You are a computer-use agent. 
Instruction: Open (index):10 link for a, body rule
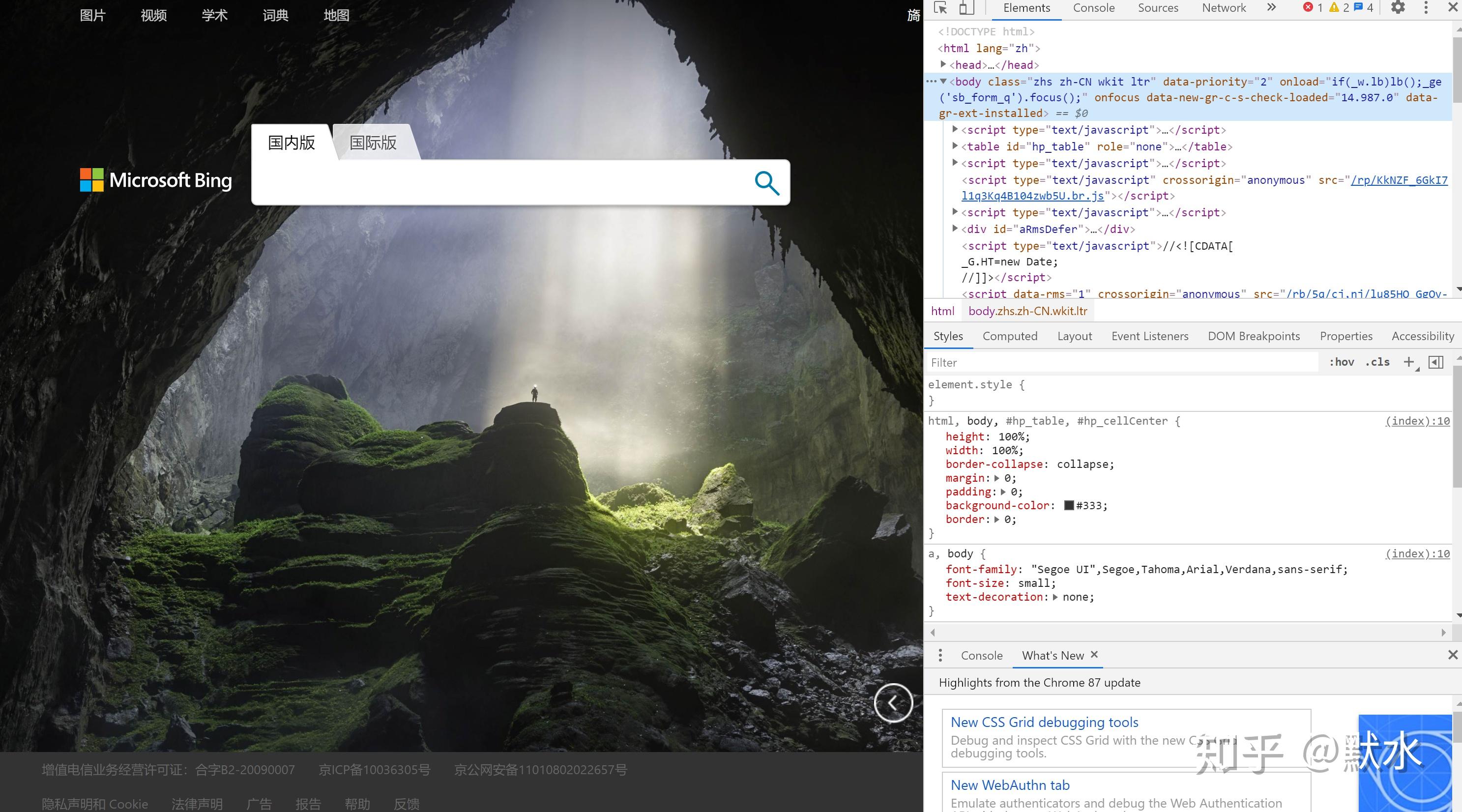1417,553
